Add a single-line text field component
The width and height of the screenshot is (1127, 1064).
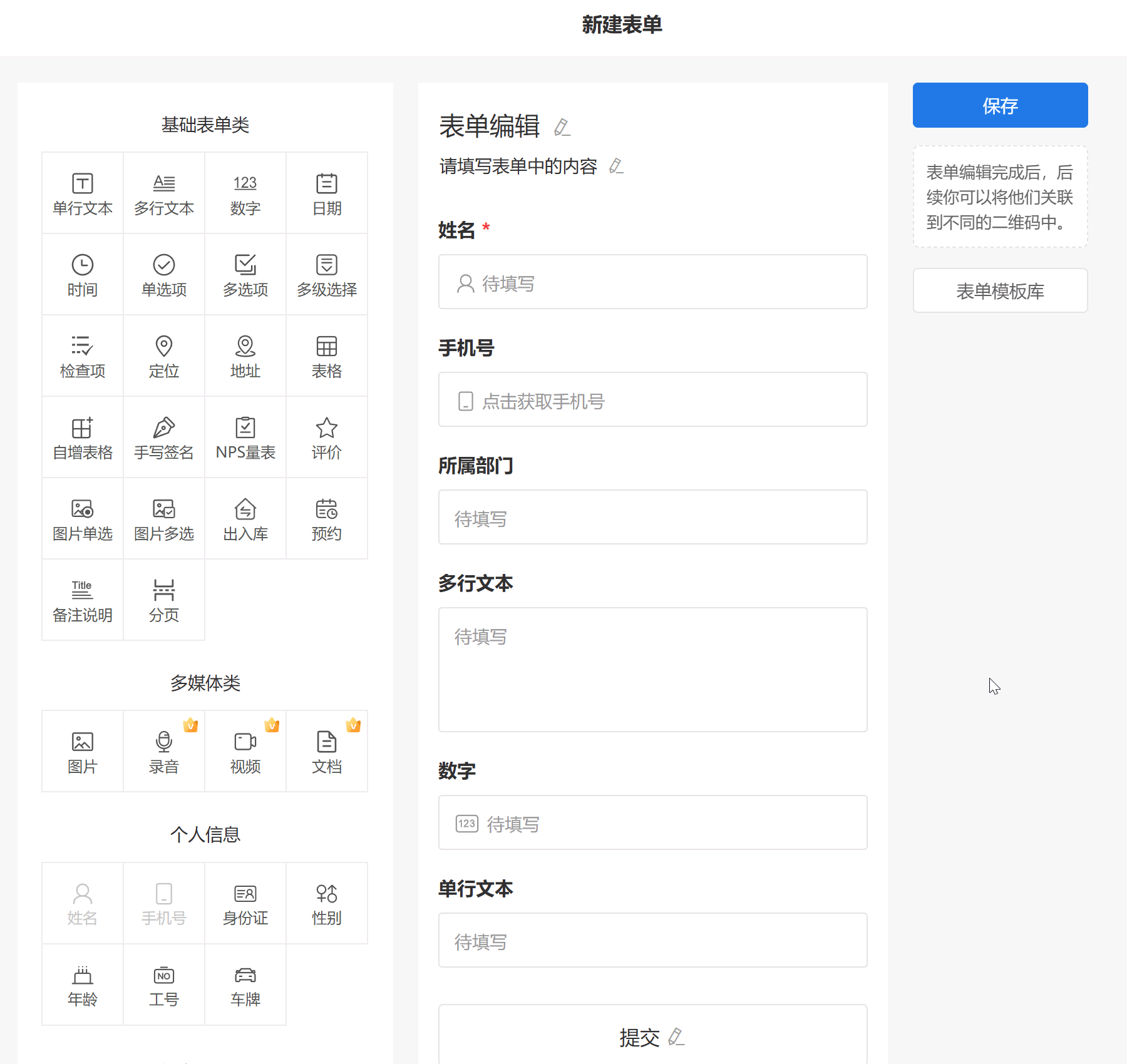tap(83, 193)
